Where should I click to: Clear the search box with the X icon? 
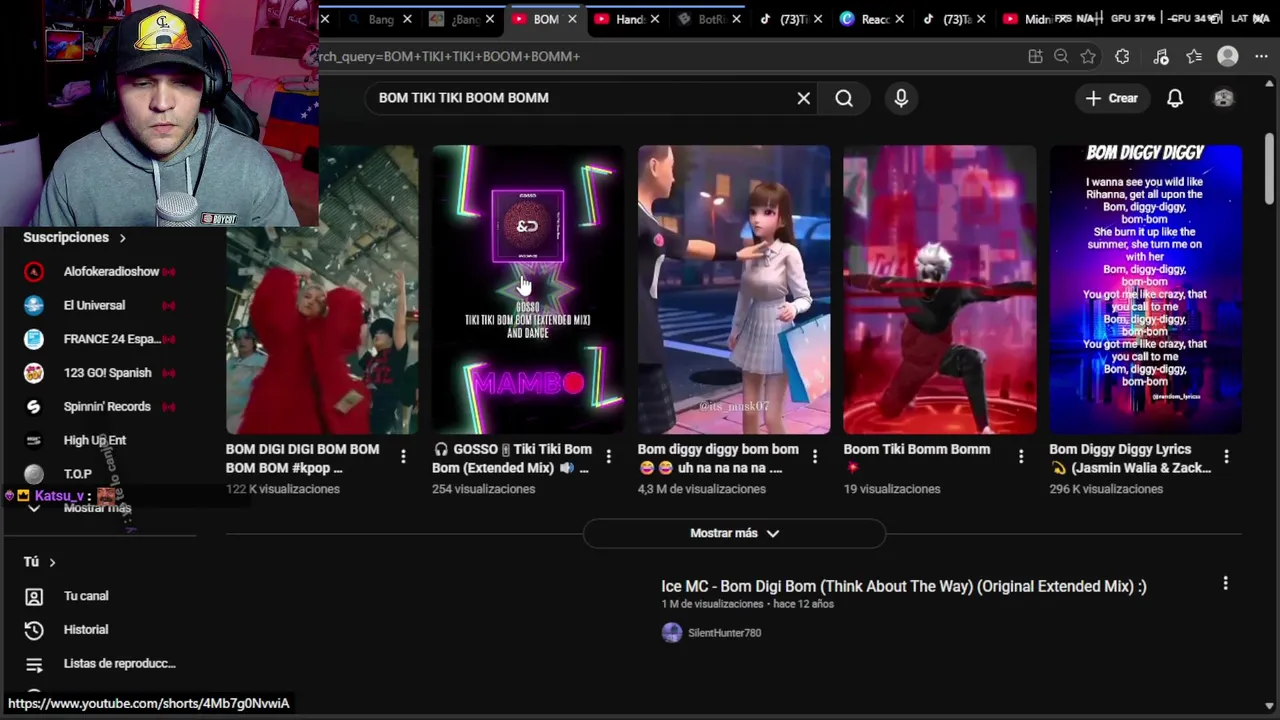click(x=803, y=98)
